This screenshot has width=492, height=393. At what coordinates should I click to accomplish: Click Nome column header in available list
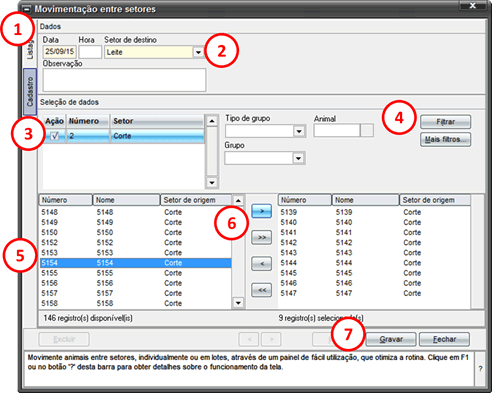coord(126,200)
